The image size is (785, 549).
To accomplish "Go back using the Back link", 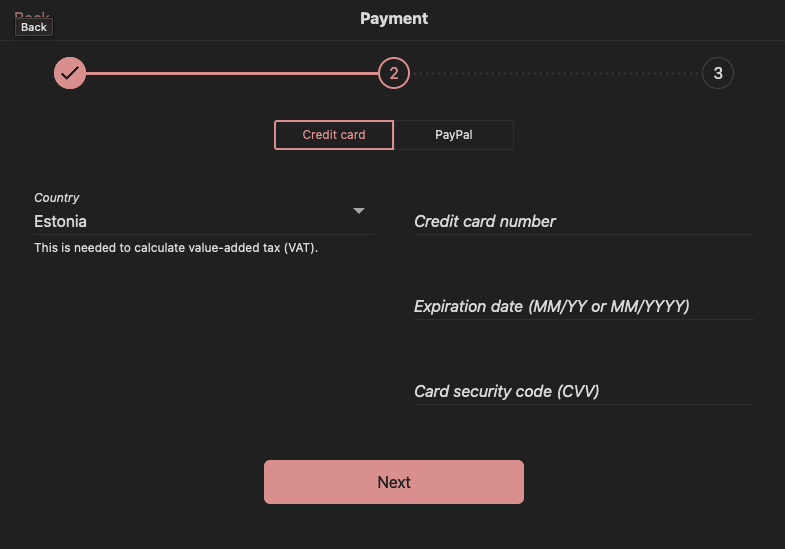I will point(32,15).
